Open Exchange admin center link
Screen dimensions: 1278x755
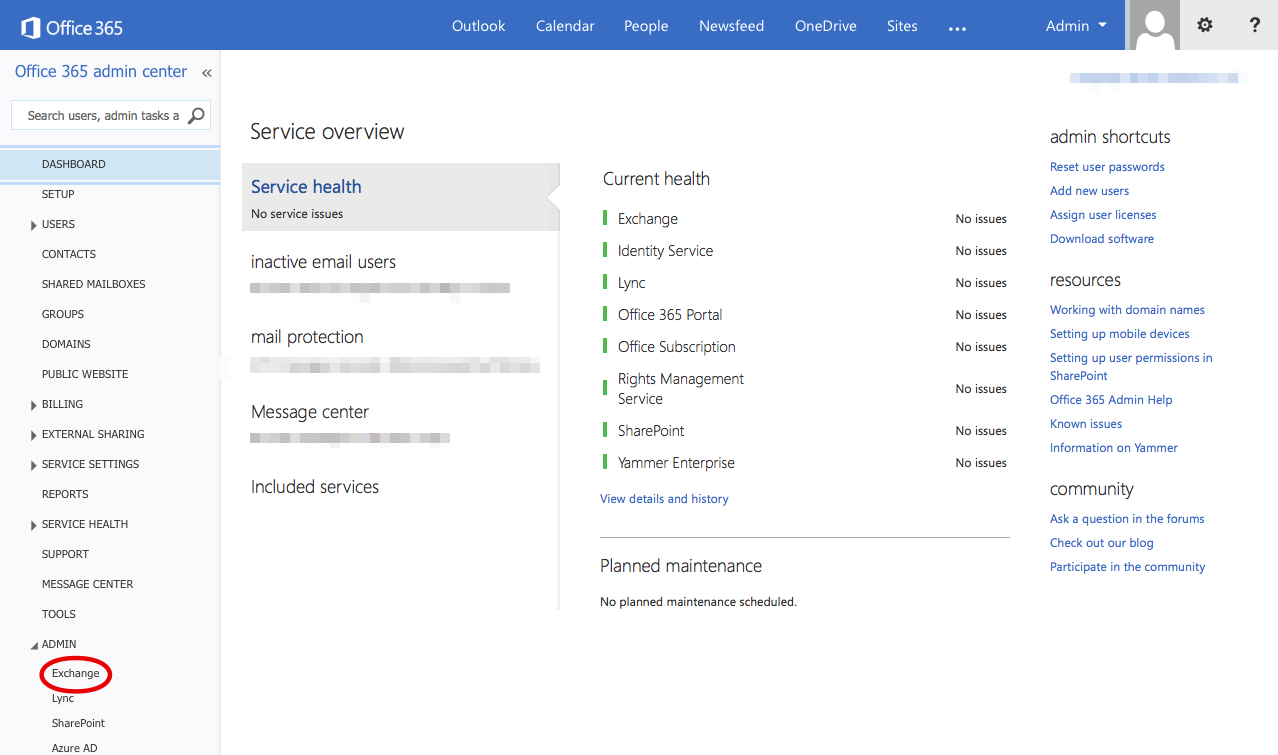(76, 674)
